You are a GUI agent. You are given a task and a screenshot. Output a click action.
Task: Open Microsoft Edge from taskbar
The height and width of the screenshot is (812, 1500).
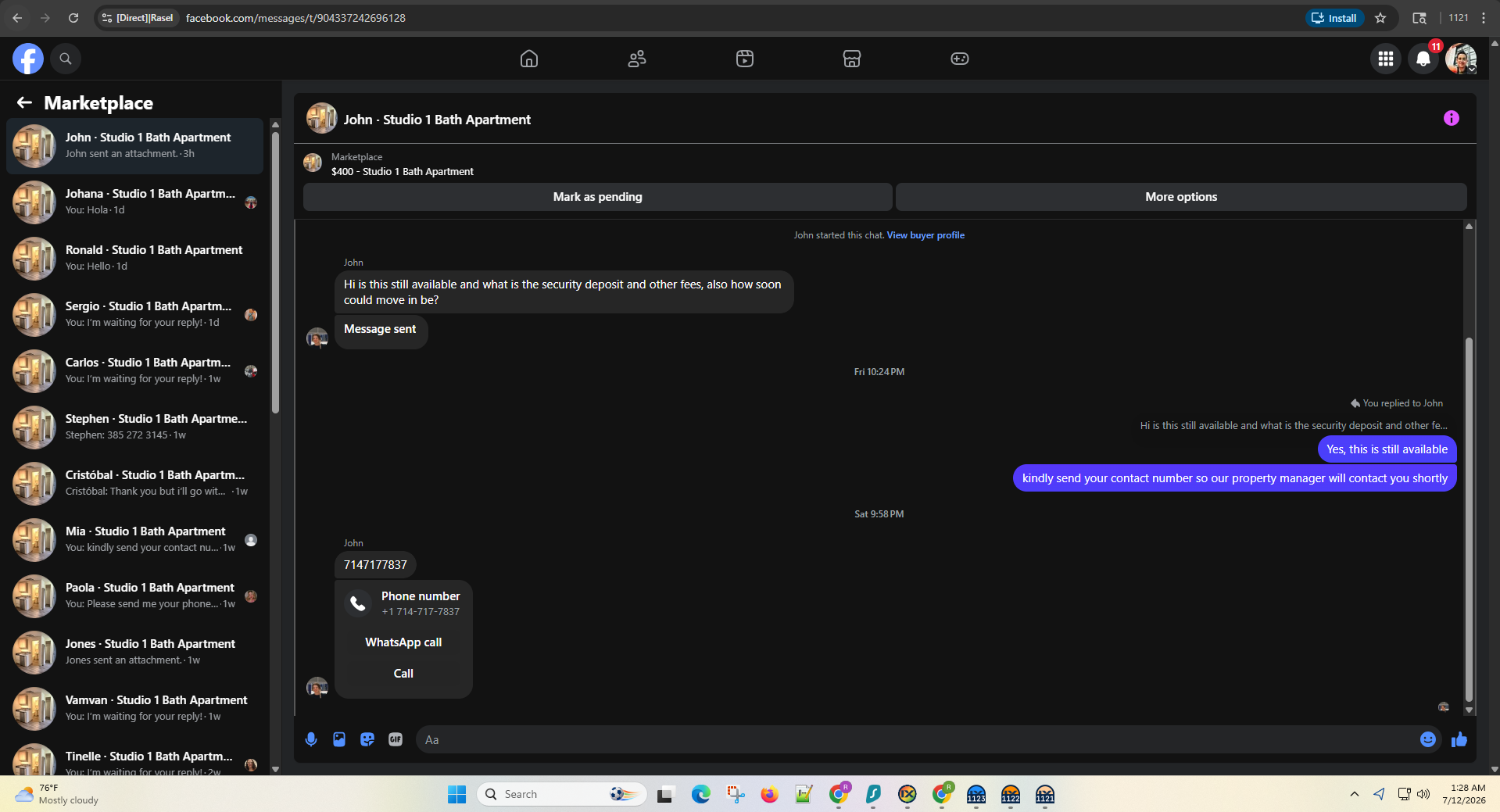pyautogui.click(x=701, y=794)
